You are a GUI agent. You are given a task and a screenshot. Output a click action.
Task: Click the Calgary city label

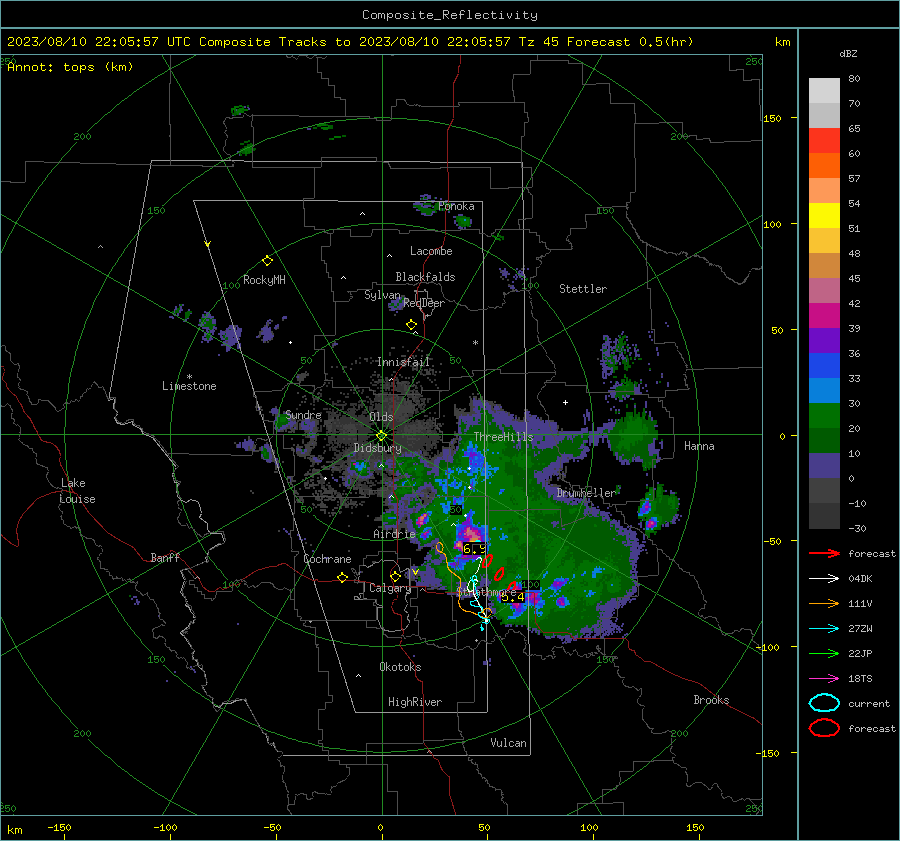tap(390, 588)
